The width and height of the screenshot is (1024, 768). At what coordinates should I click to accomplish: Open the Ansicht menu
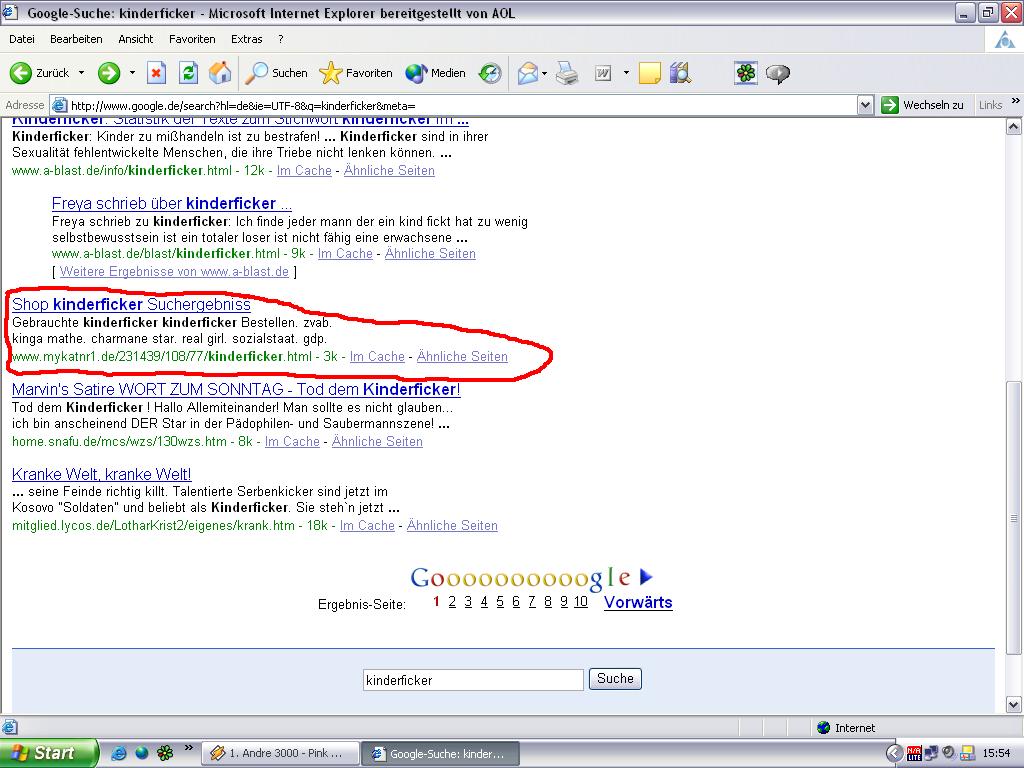[x=136, y=39]
